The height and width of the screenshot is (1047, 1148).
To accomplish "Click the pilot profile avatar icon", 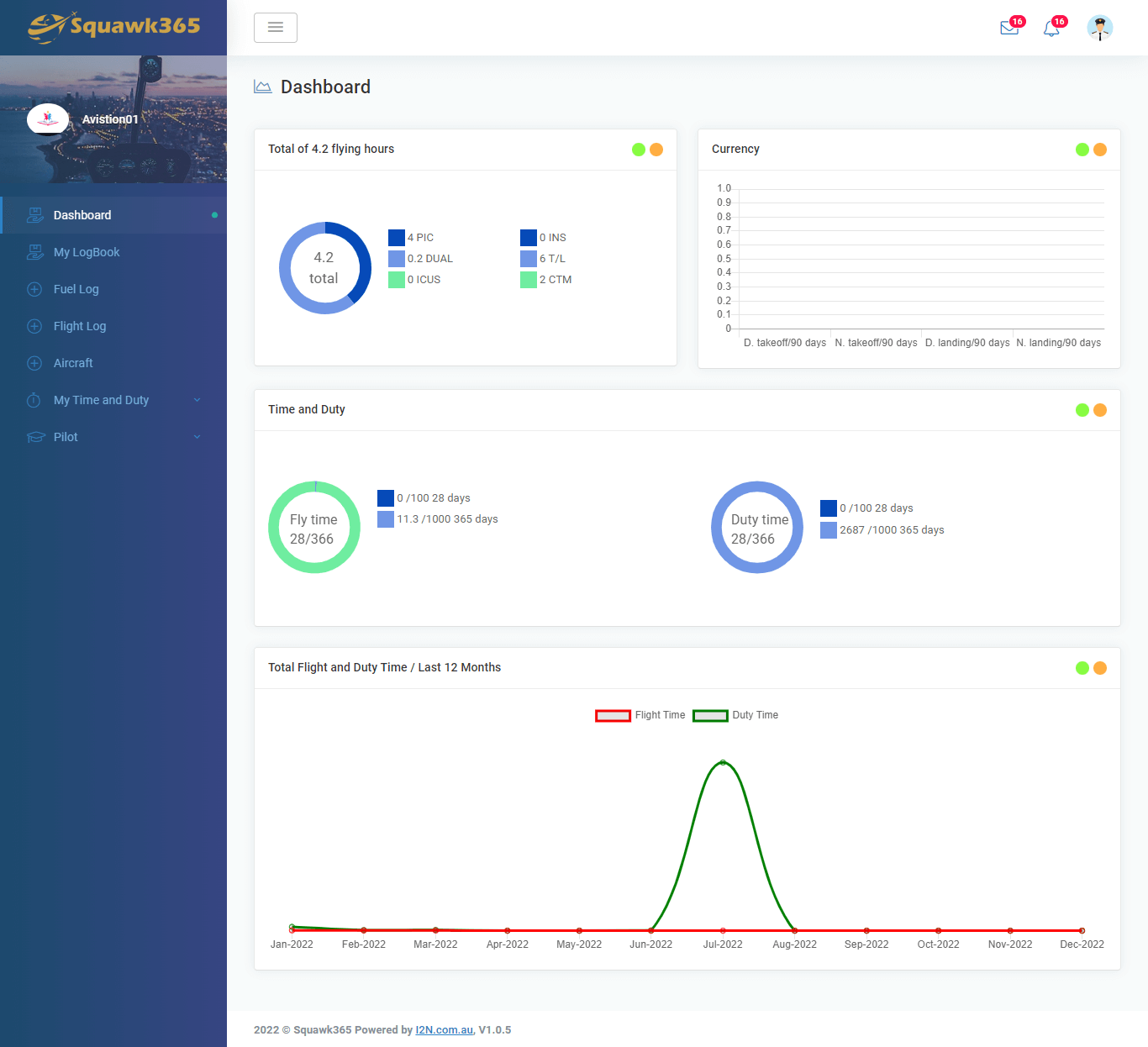I will (1100, 28).
